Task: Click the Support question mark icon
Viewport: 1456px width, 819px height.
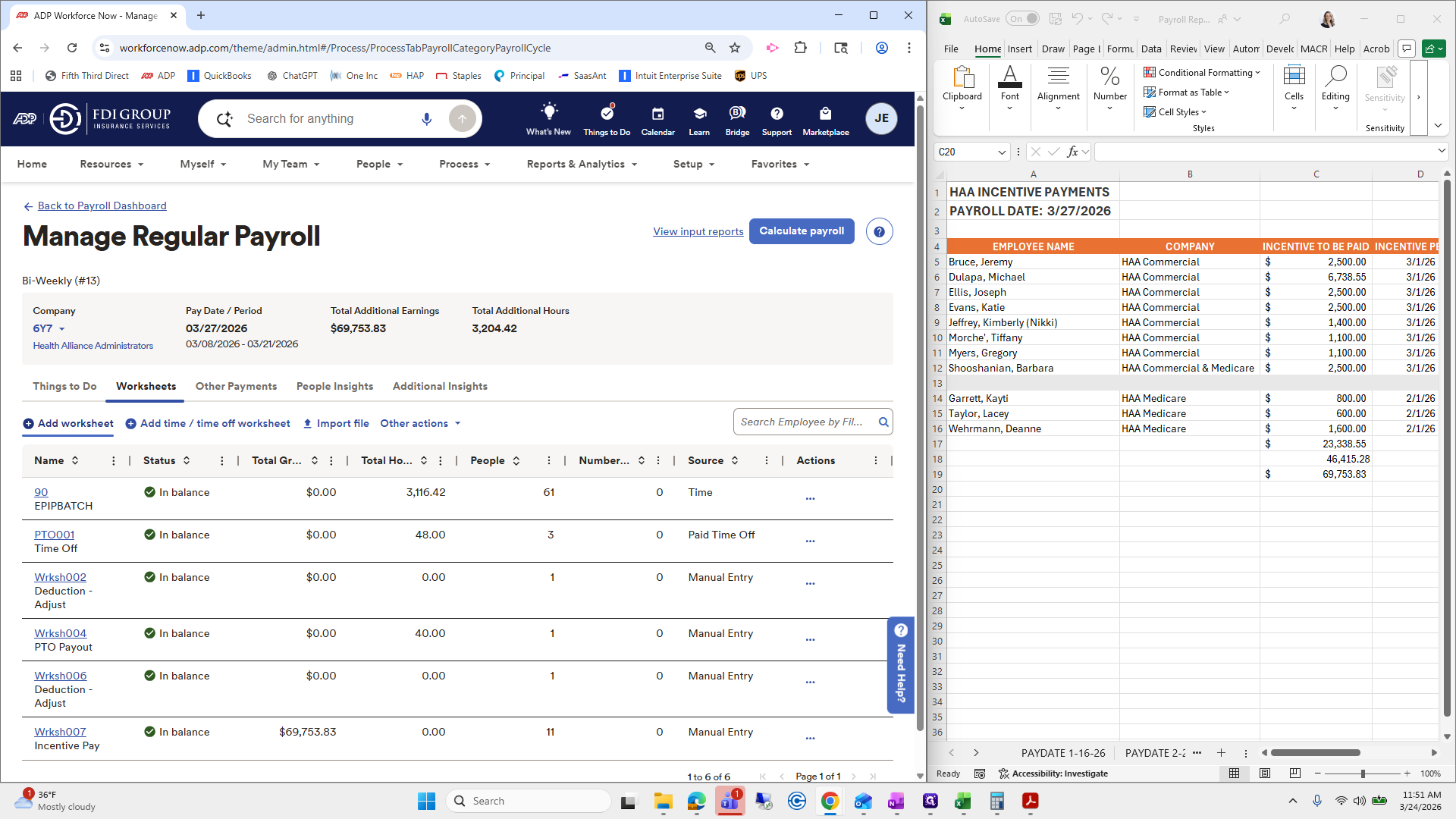Action: [777, 114]
